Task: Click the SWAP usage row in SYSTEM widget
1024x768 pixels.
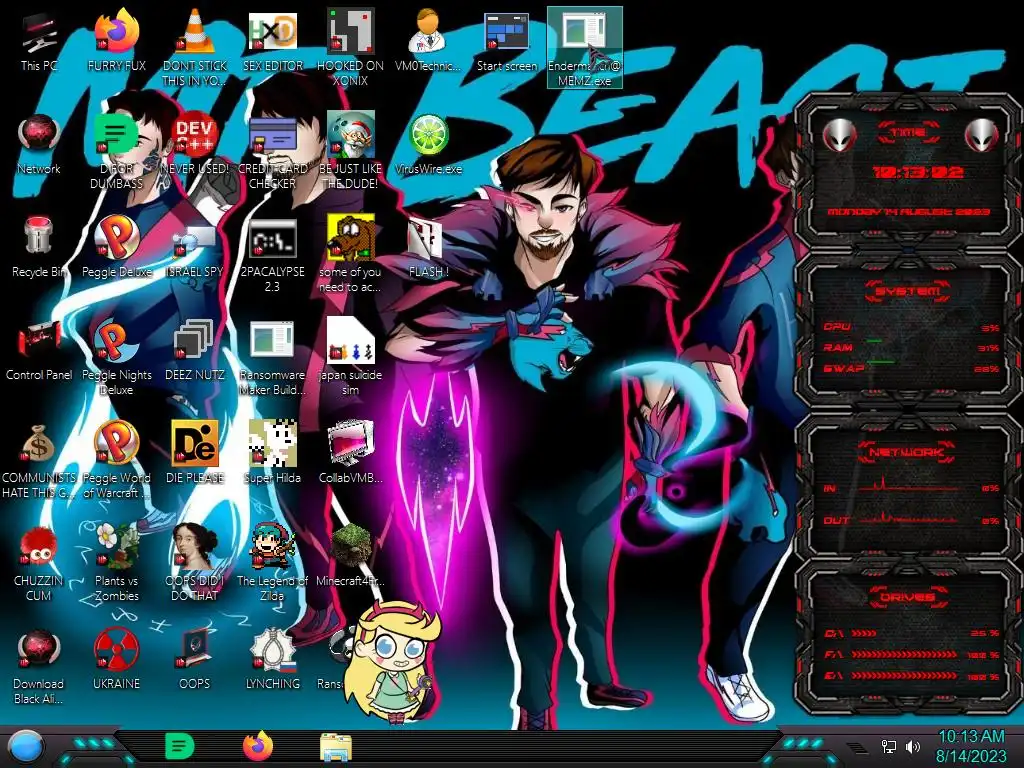Action: click(x=911, y=368)
